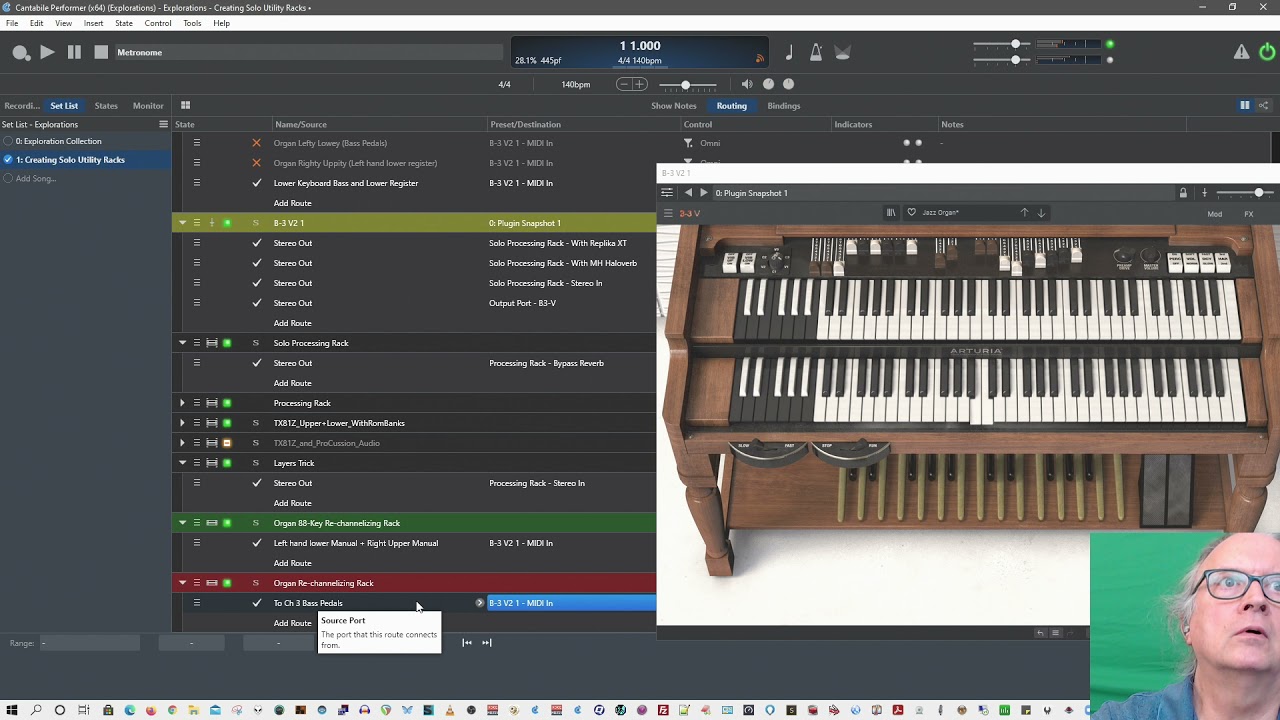The height and width of the screenshot is (720, 1280).
Task: Open the Set List panel hamburger menu
Action: tap(163, 124)
